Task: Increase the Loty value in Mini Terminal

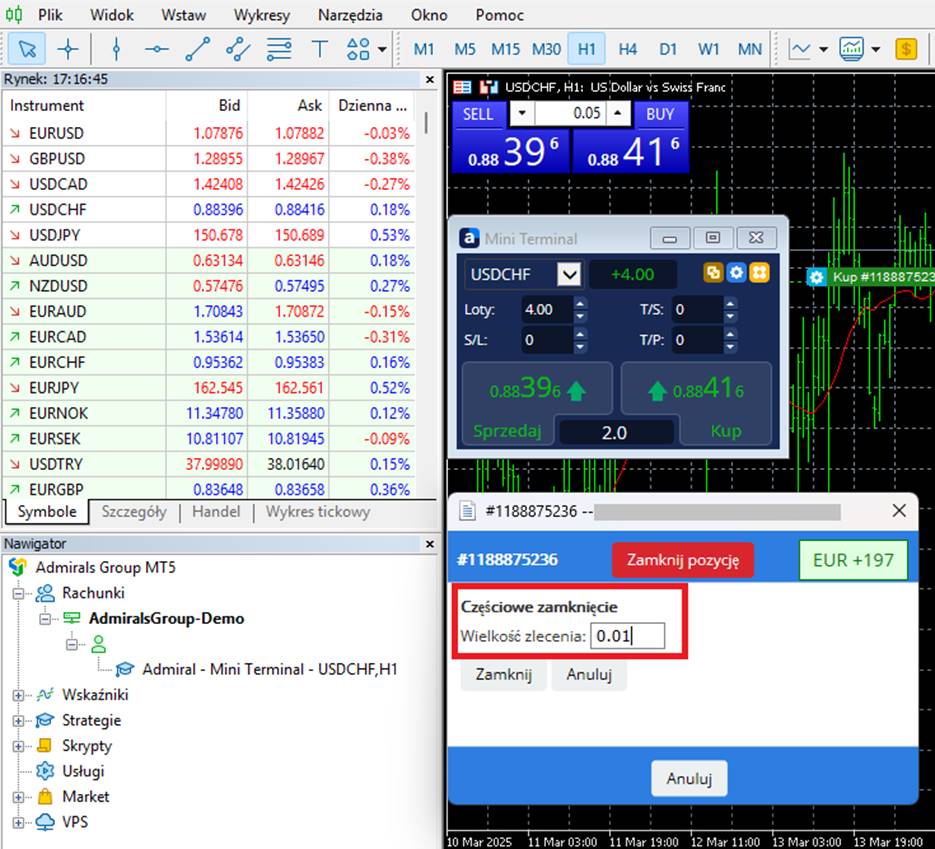Action: tap(580, 303)
